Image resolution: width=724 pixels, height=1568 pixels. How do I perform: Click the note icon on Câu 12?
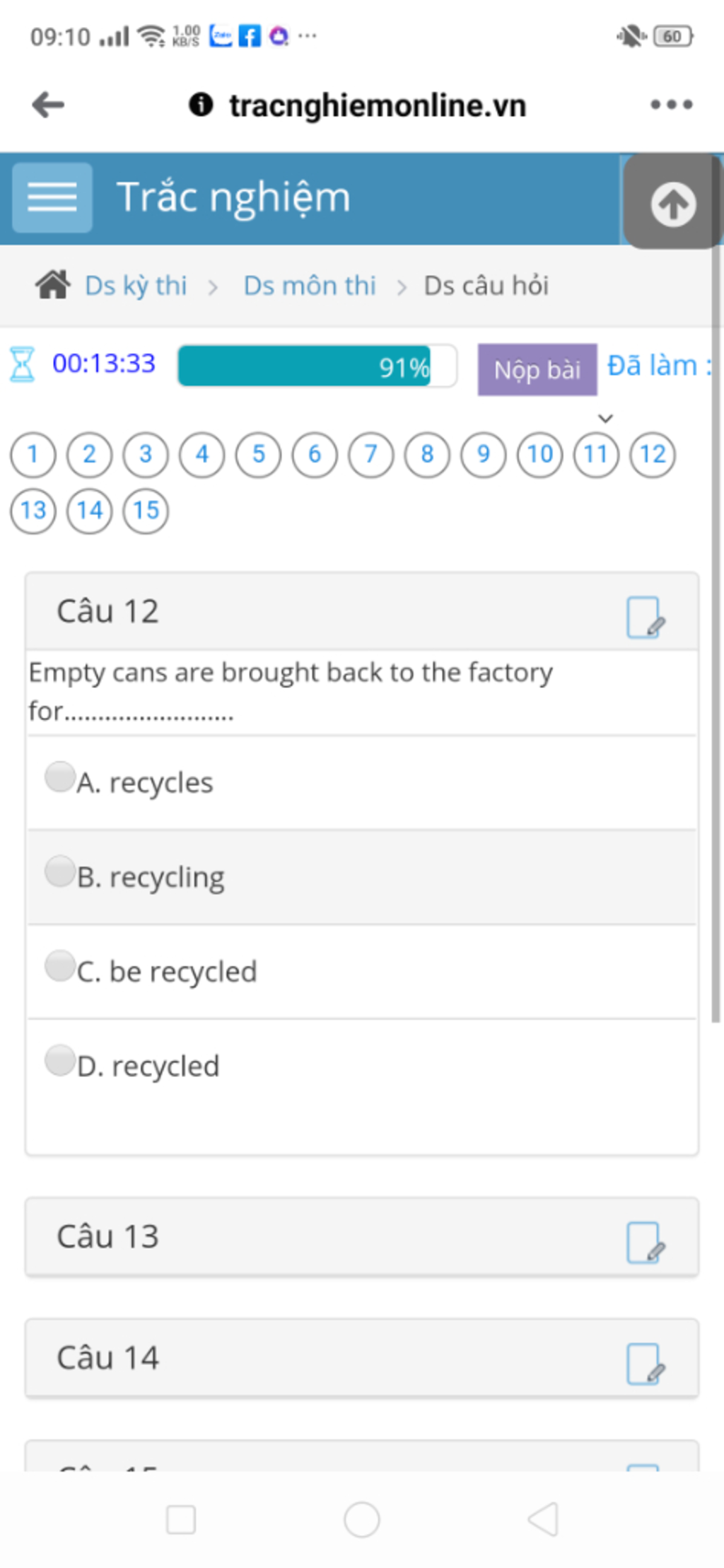point(646,617)
